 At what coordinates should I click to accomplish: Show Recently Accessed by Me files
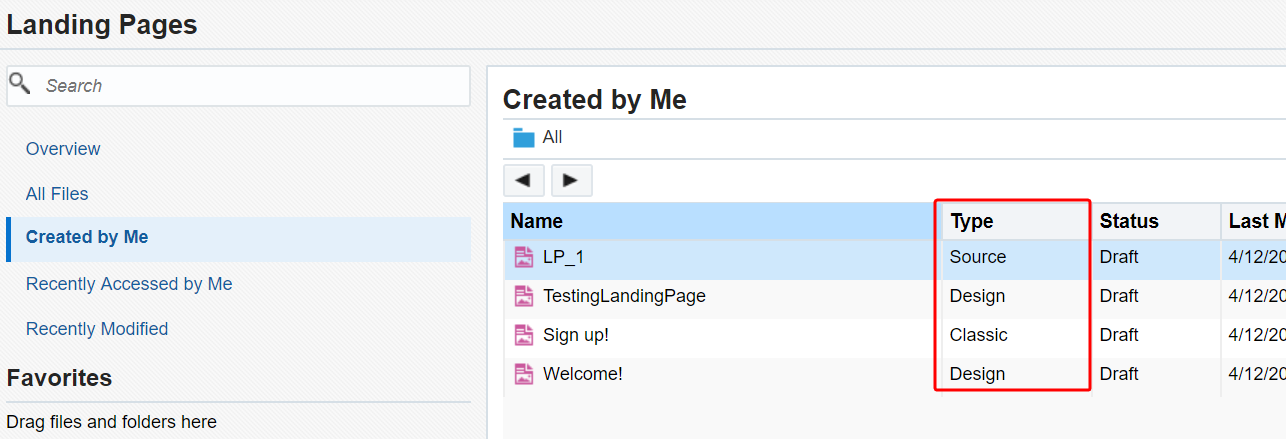click(129, 284)
